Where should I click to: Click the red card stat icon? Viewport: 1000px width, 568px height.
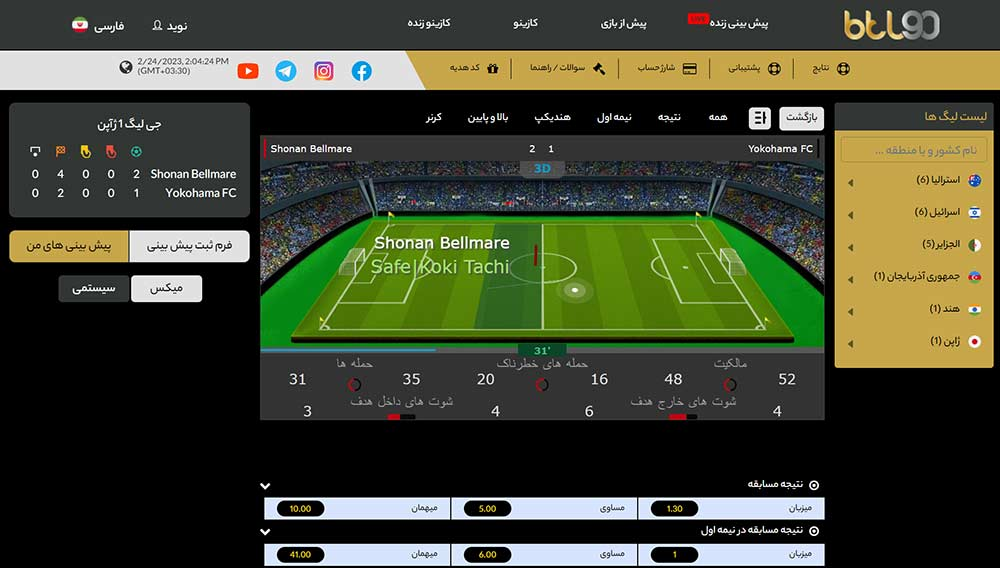click(111, 152)
